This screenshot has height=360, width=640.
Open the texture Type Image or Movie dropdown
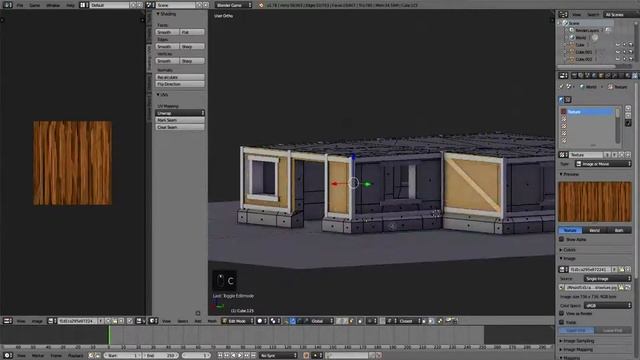tap(603, 164)
